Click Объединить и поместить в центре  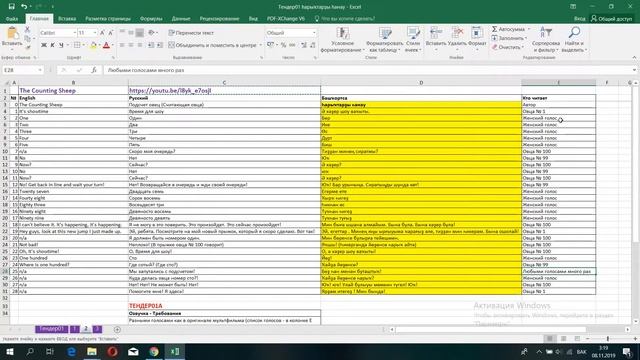(x=212, y=45)
